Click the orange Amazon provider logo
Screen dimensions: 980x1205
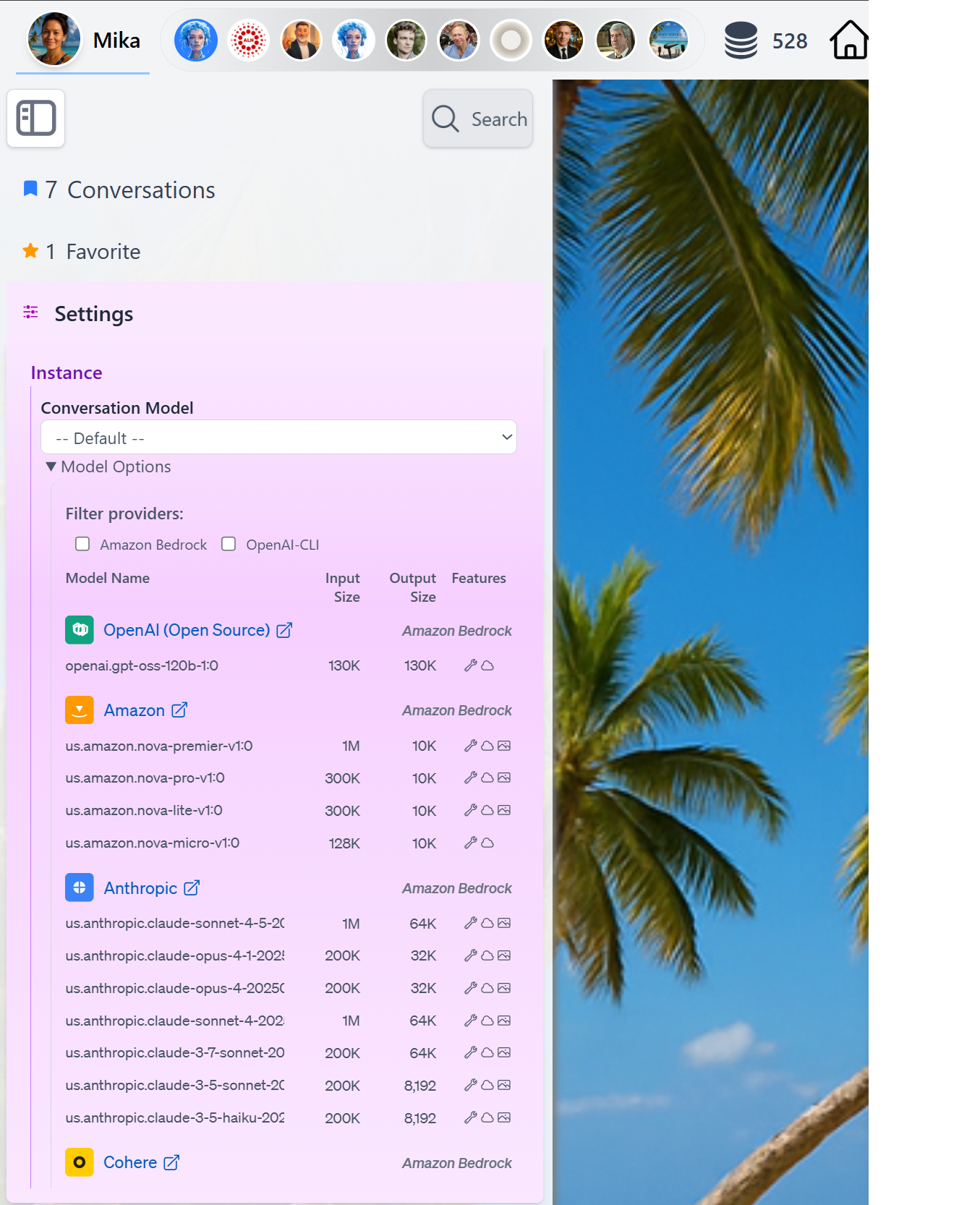click(80, 710)
